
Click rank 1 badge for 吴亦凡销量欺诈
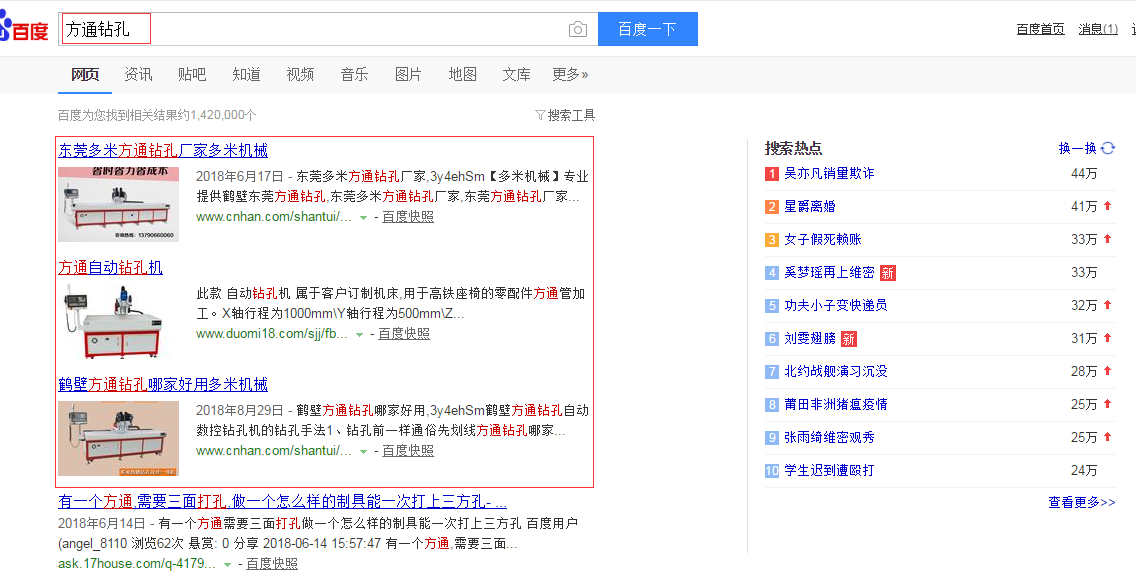772,174
